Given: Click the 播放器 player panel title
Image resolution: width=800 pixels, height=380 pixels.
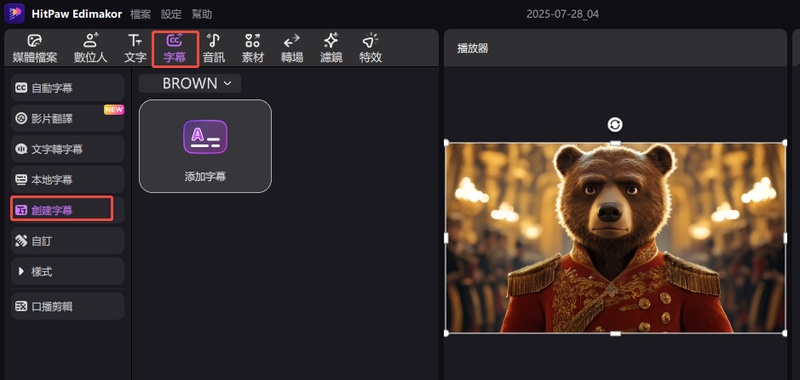Looking at the screenshot, I should tap(472, 48).
